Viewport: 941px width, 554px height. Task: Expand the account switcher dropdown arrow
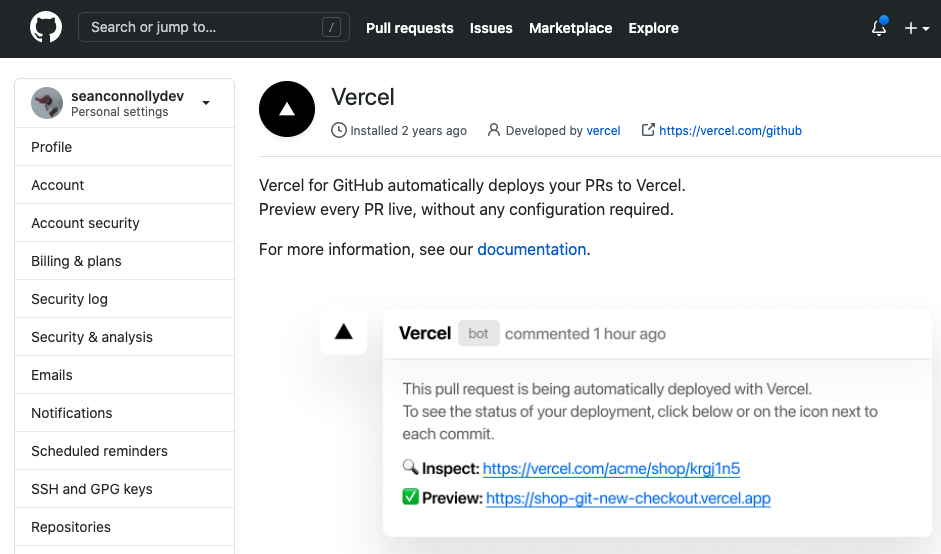pyautogui.click(x=206, y=103)
